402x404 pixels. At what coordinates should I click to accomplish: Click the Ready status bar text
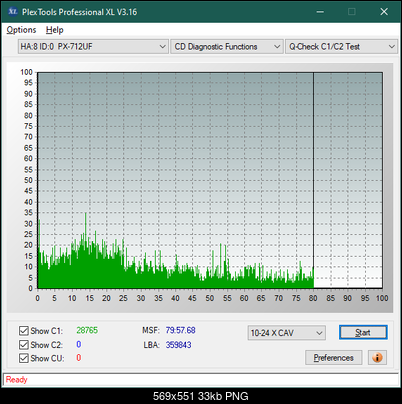pos(16,380)
